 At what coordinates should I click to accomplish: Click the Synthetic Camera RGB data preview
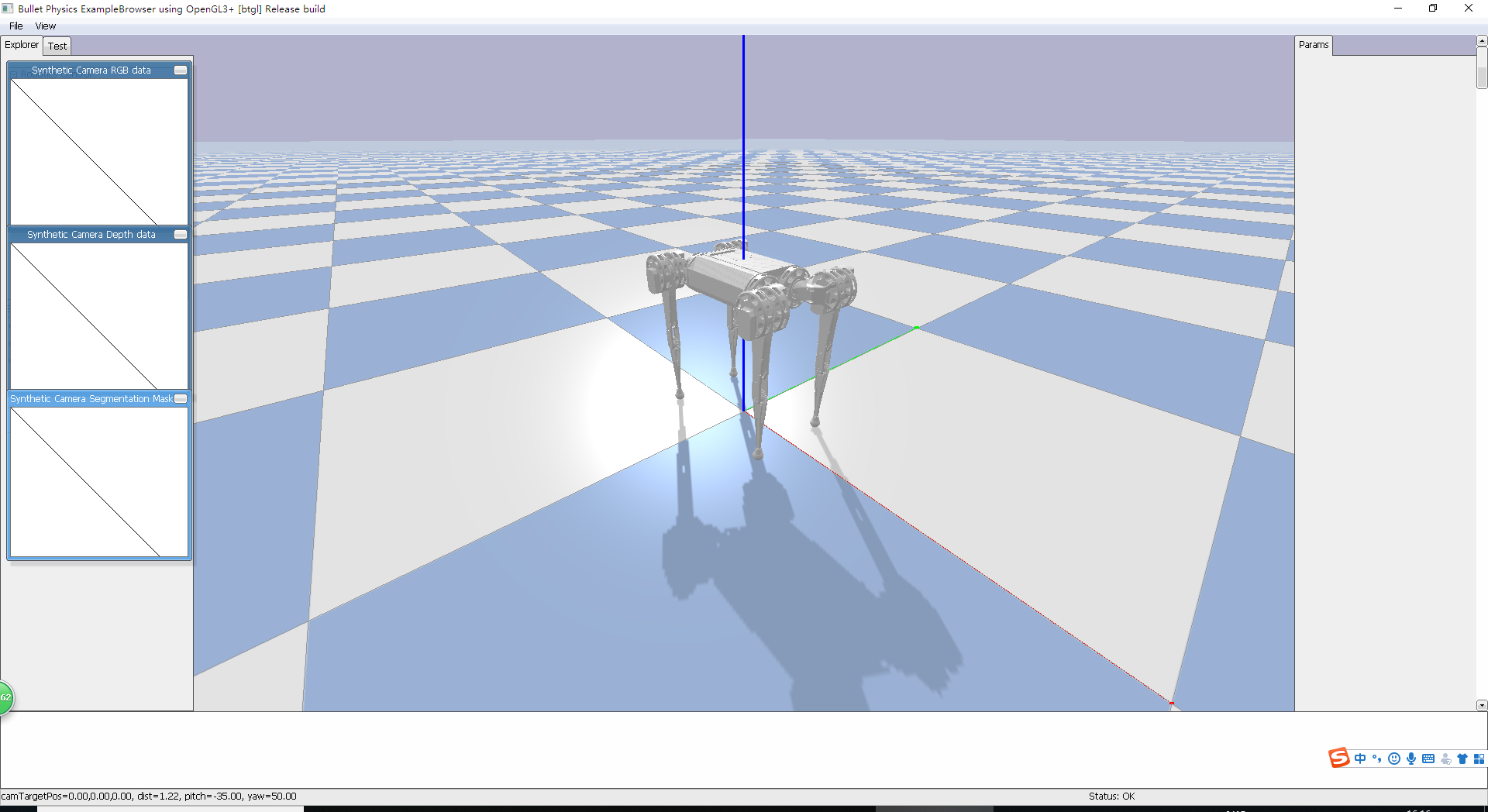pyautogui.click(x=99, y=152)
